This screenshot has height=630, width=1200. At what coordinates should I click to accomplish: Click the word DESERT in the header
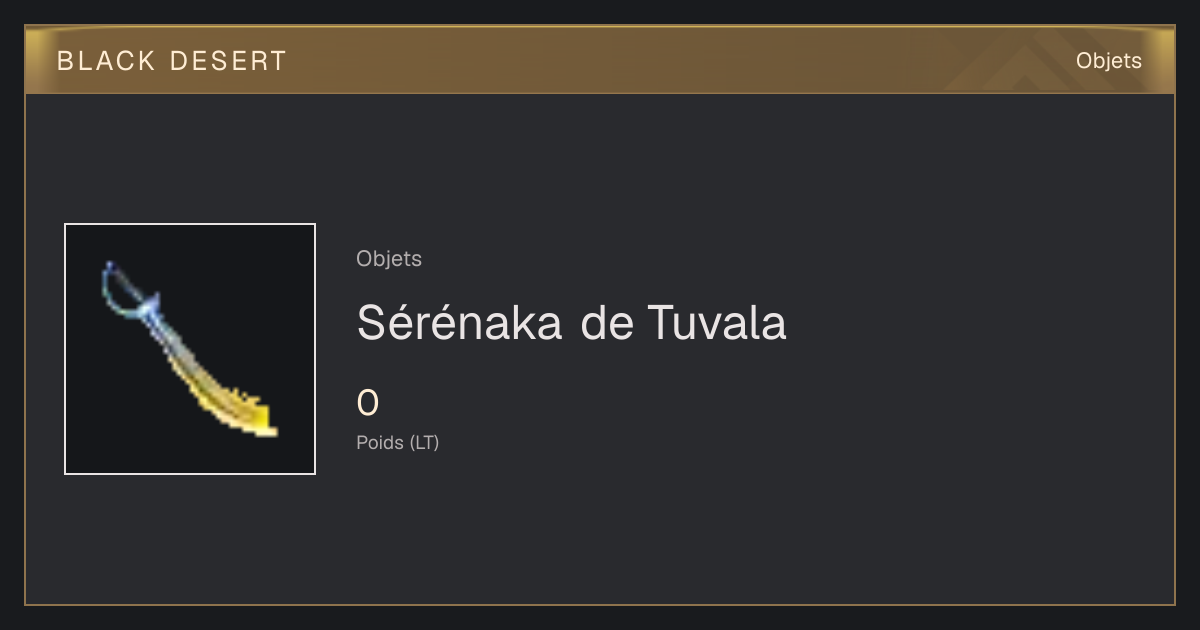point(228,61)
